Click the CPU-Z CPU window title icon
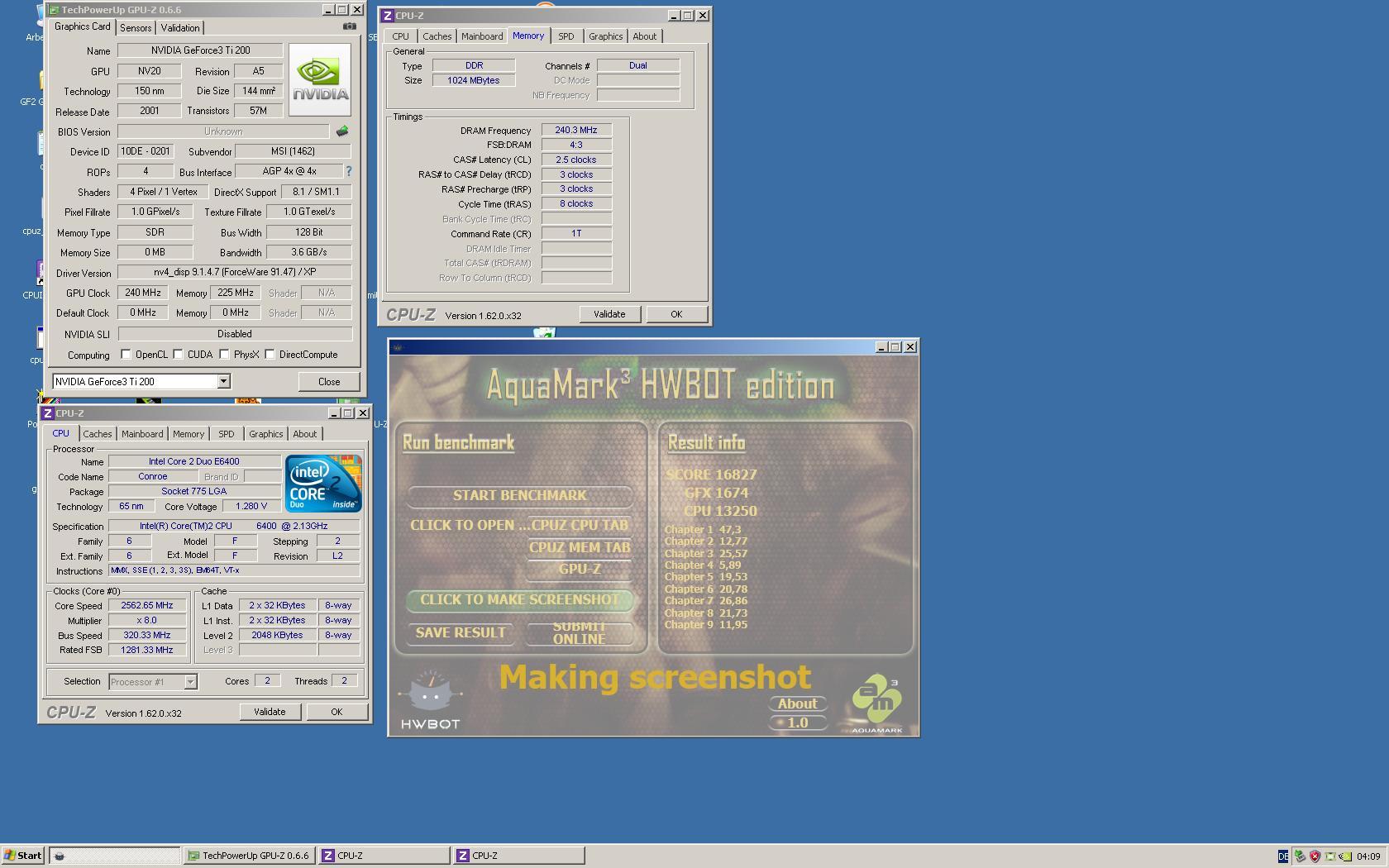This screenshot has height=868, width=1389. 48,413
